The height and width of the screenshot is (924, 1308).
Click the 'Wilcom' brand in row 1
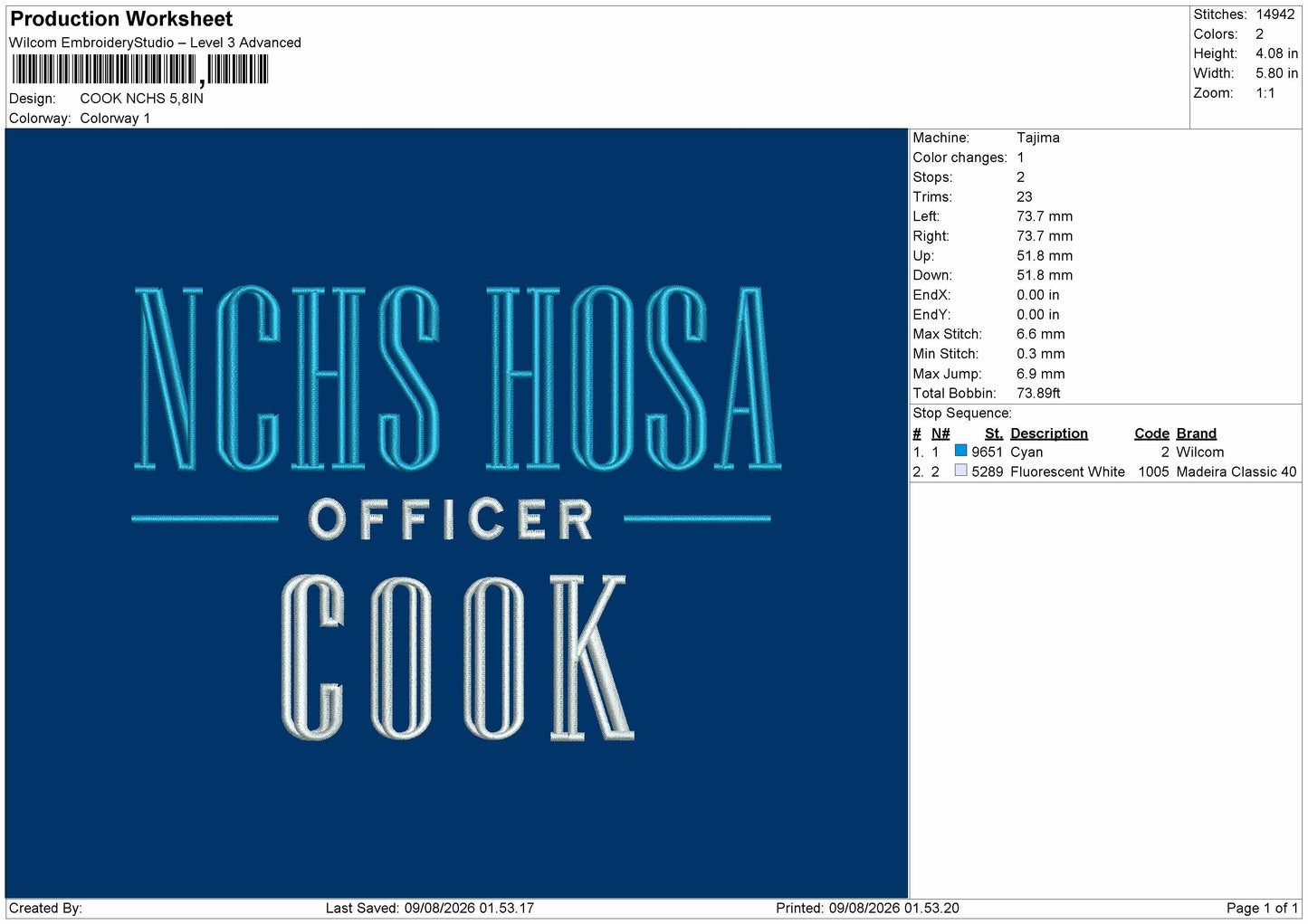1199,452
